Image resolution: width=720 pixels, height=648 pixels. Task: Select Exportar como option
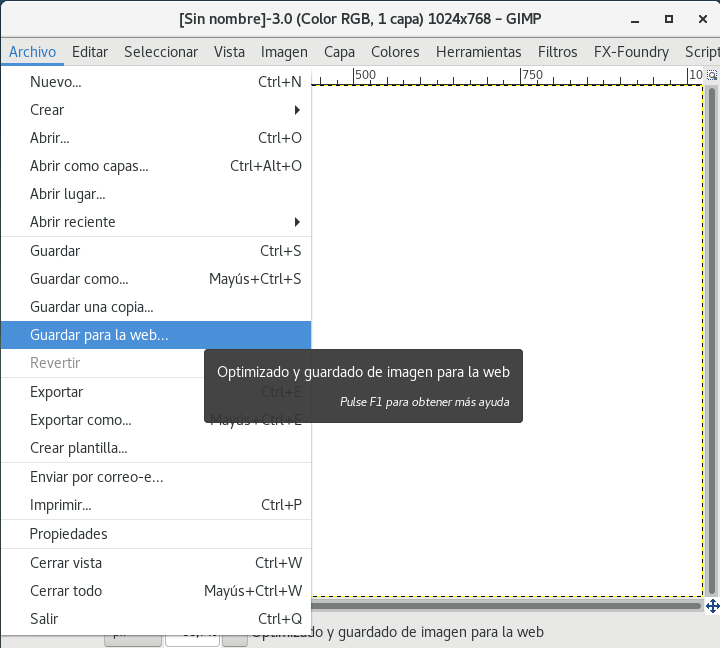point(81,420)
